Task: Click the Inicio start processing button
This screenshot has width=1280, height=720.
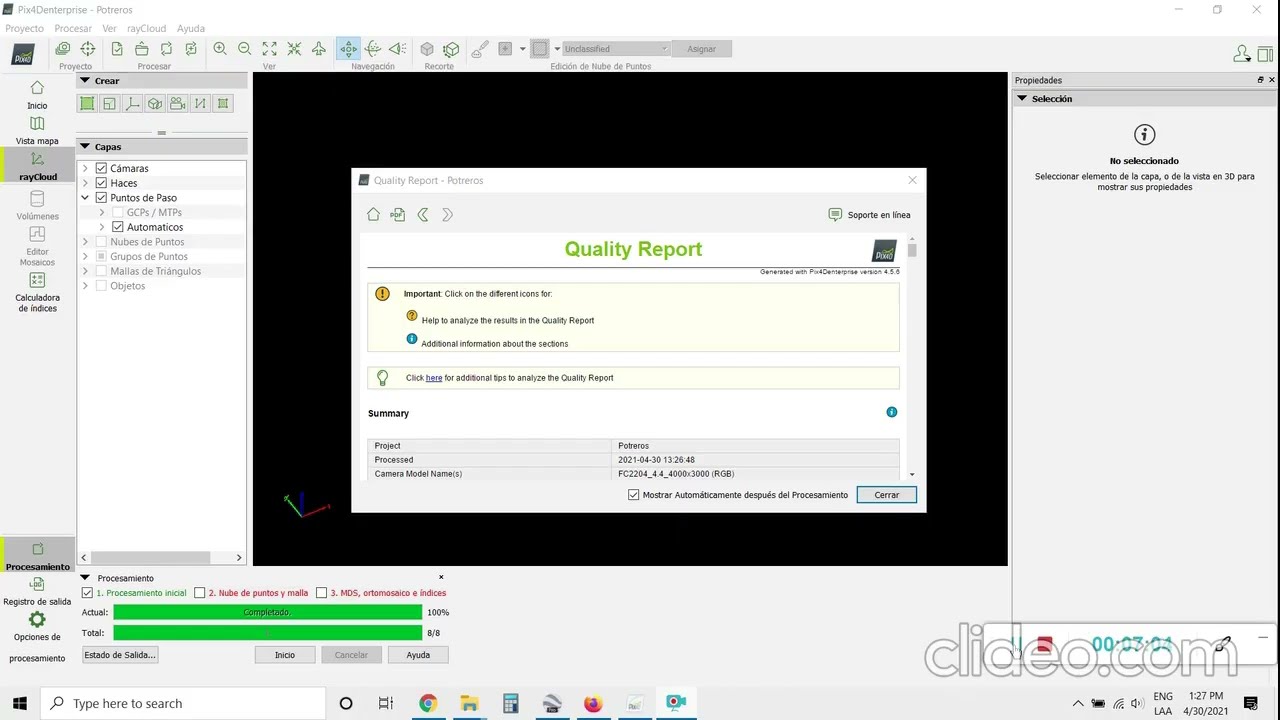Action: pos(285,655)
